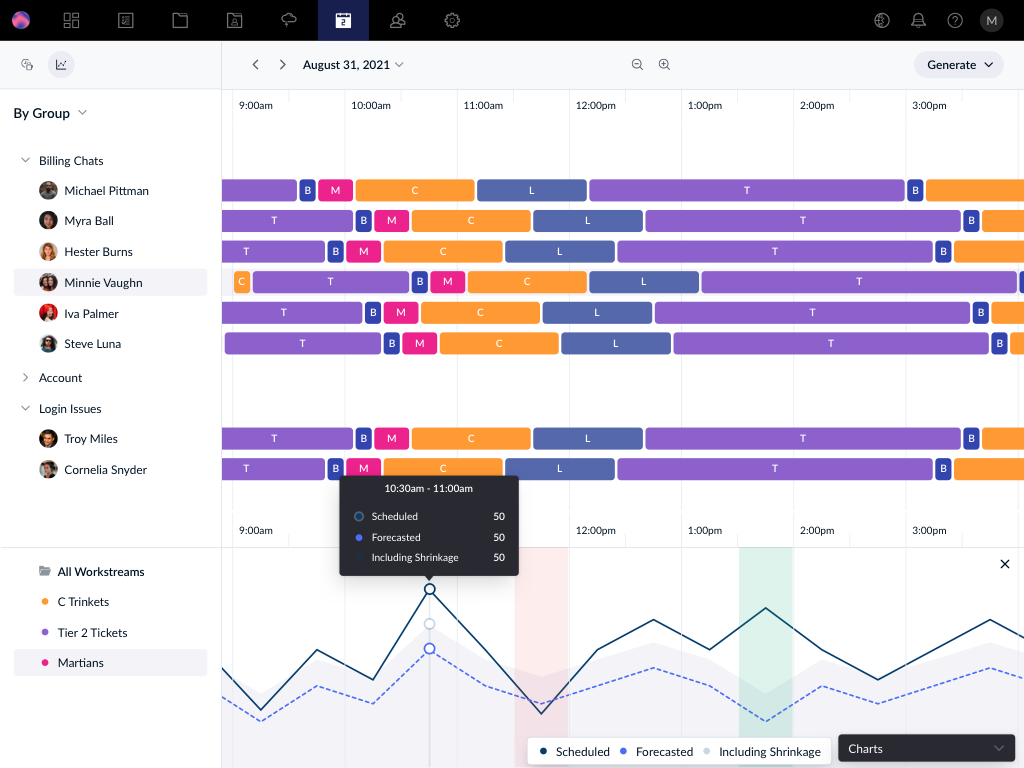Click the globe icon in top bar

tap(882, 20)
